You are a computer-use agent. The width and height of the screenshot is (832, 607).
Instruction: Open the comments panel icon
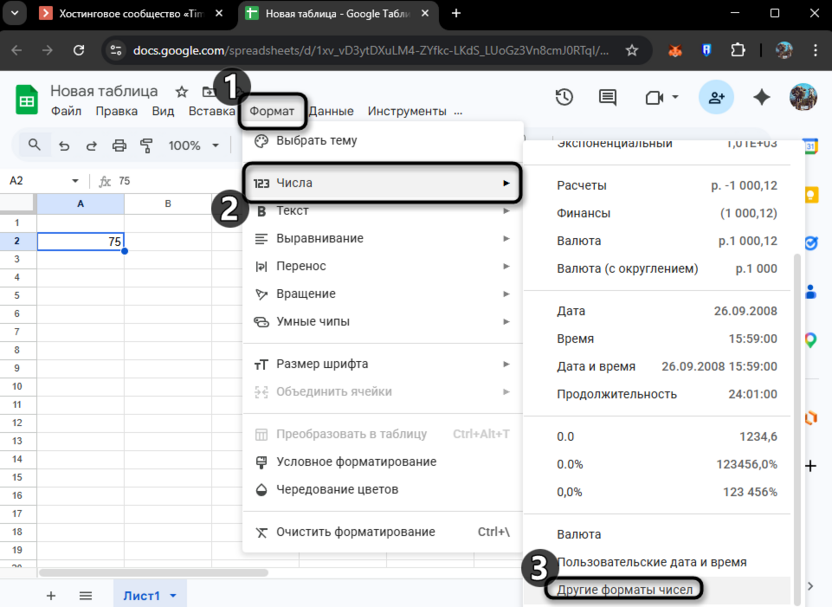tap(608, 97)
